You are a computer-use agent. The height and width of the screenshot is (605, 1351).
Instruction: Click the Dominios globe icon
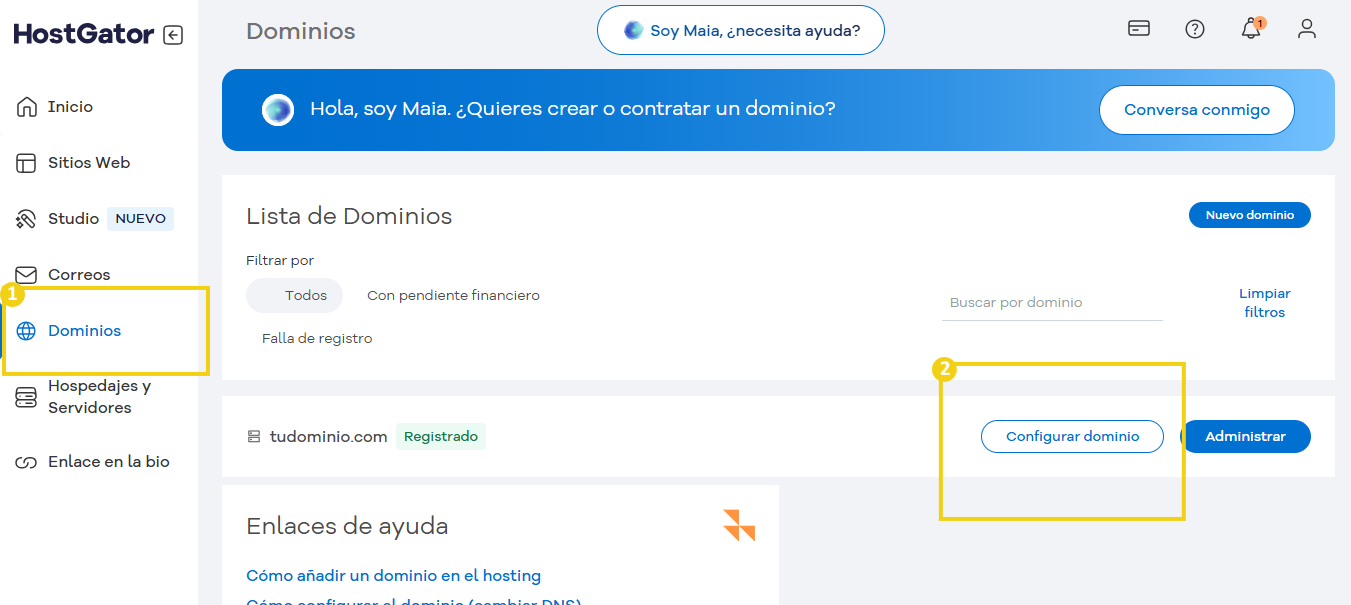(26, 331)
